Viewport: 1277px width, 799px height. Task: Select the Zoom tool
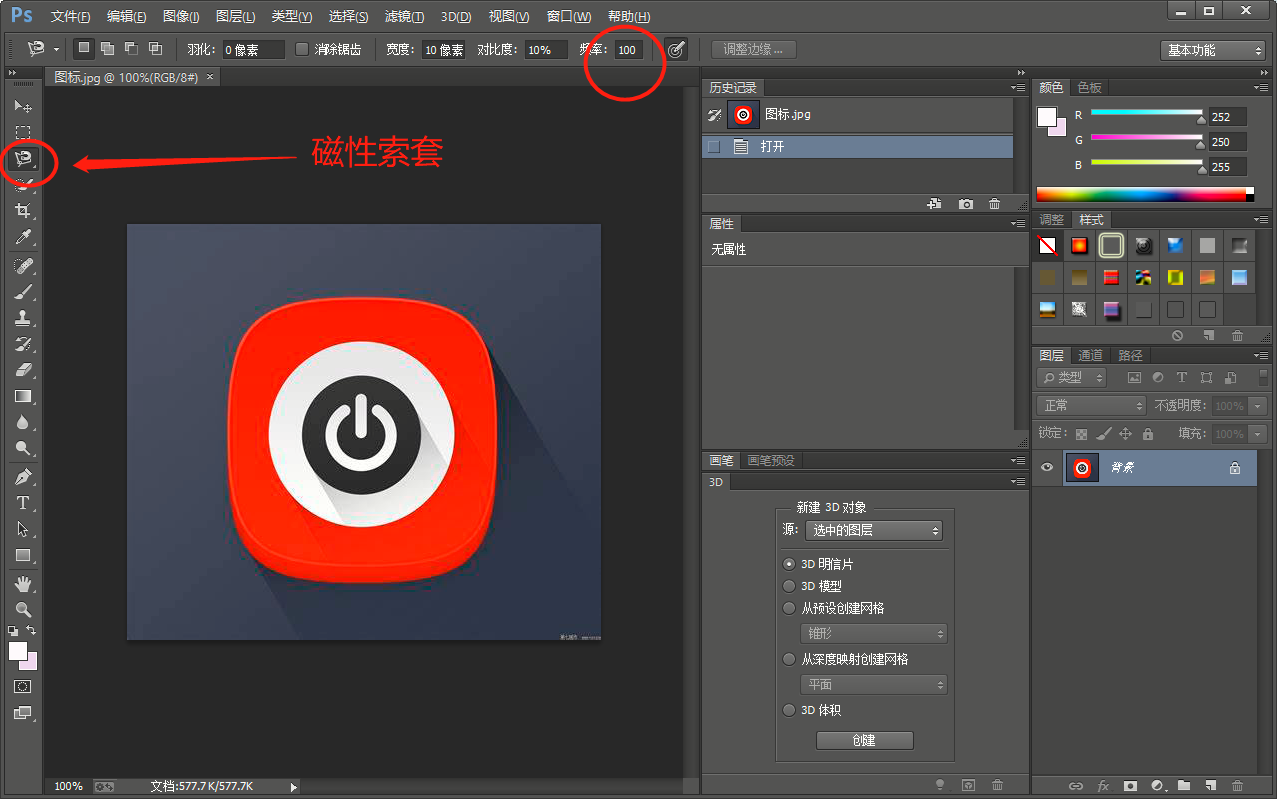pyautogui.click(x=24, y=610)
